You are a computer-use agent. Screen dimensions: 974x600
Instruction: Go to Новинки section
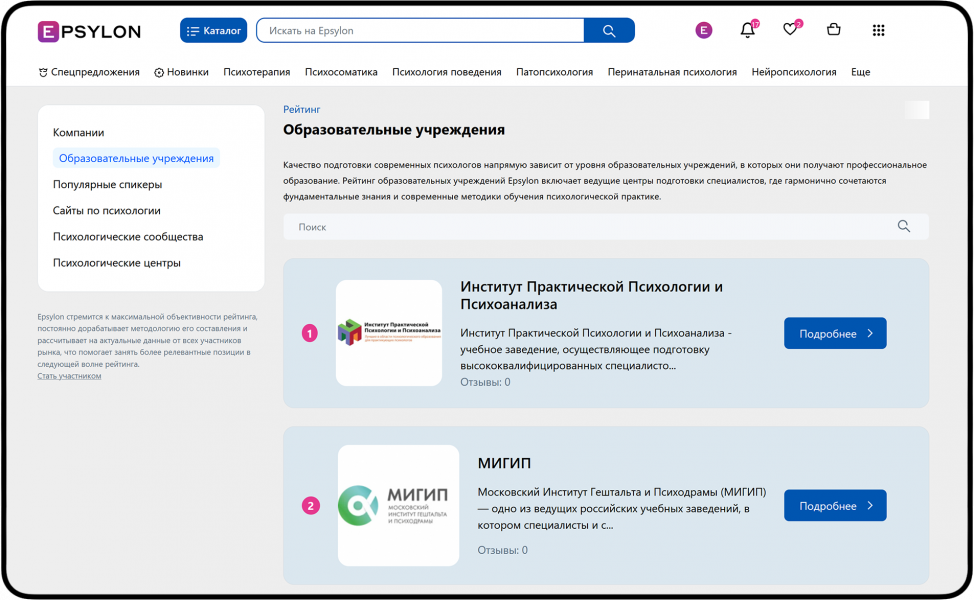click(x=181, y=72)
